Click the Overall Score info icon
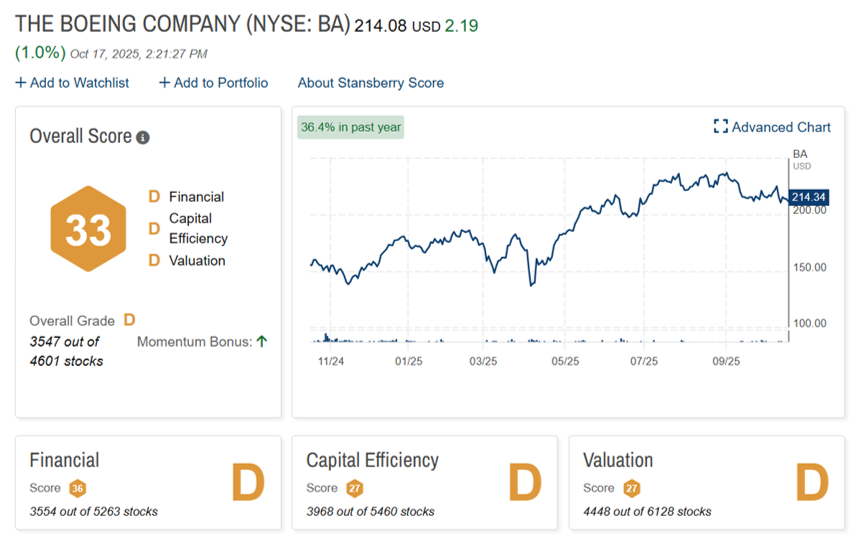This screenshot has height=548, width=857. pos(143,137)
